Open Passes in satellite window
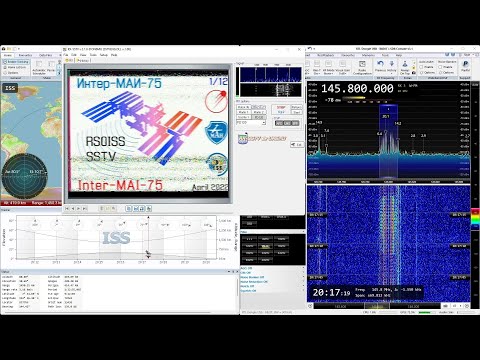Screen dimensions: 480x360 51,67
